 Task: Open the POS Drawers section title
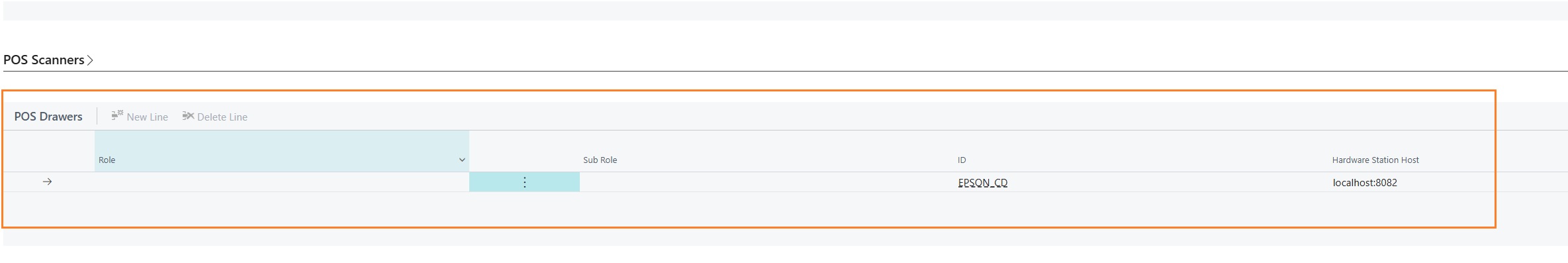tap(48, 117)
